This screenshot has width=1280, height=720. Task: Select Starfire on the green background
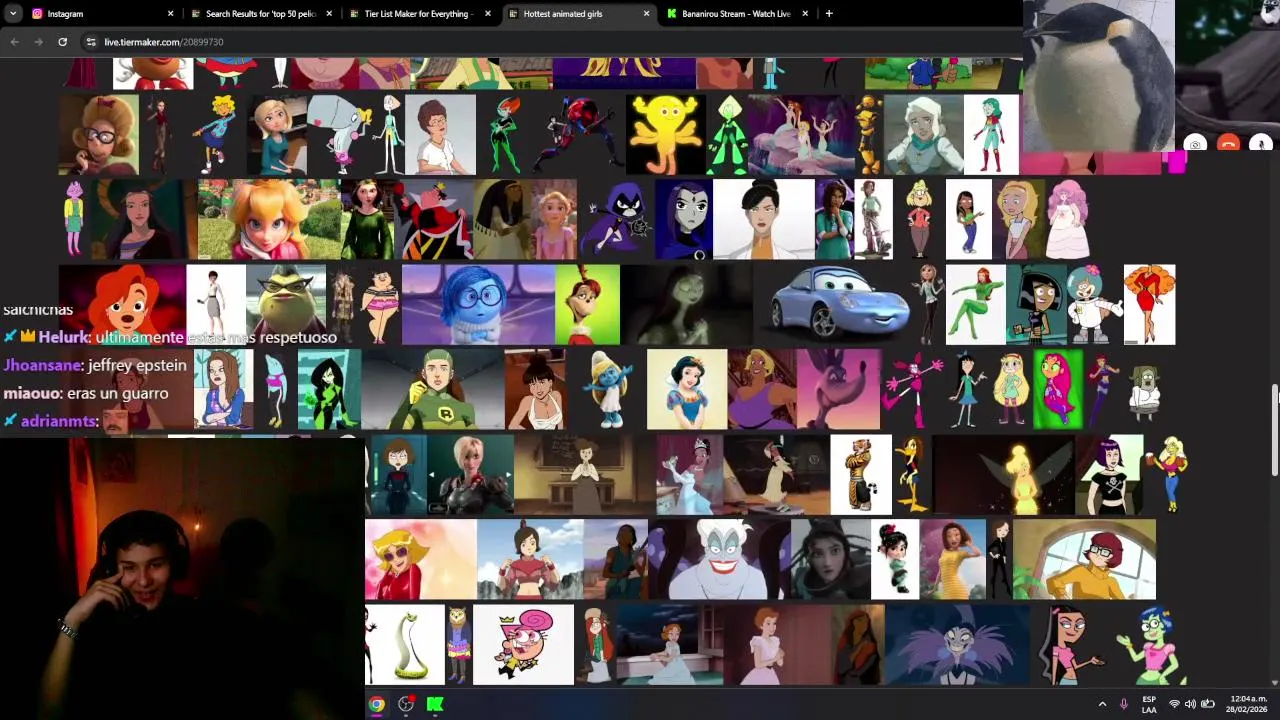1057,389
